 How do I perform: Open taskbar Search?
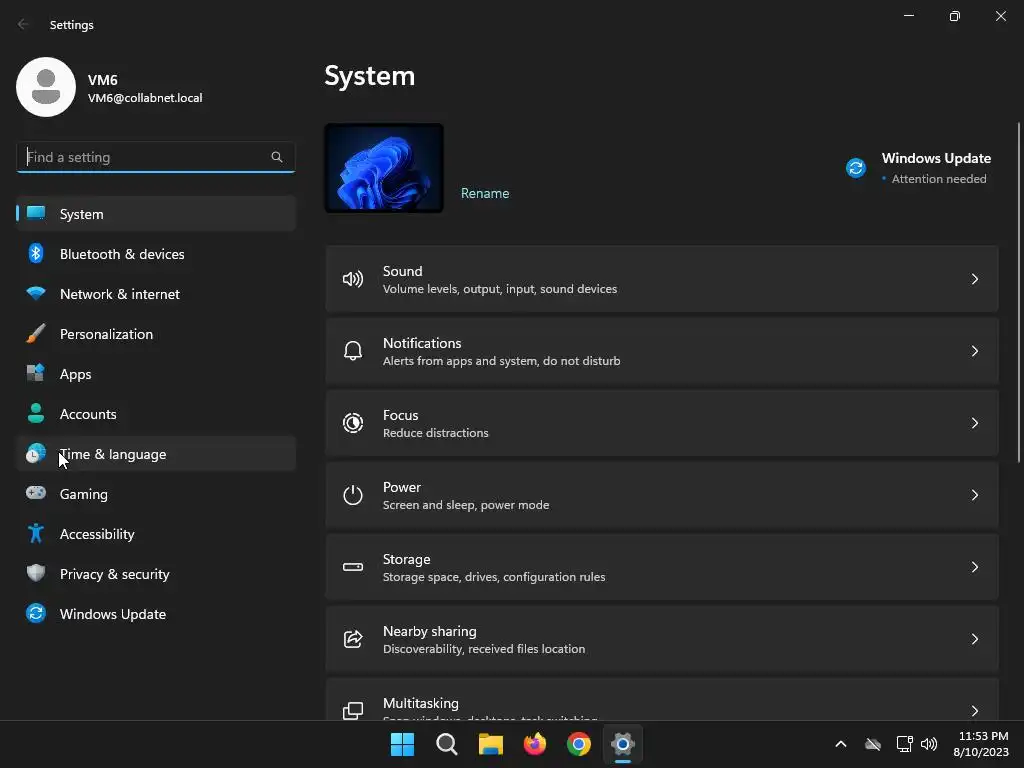pos(447,744)
